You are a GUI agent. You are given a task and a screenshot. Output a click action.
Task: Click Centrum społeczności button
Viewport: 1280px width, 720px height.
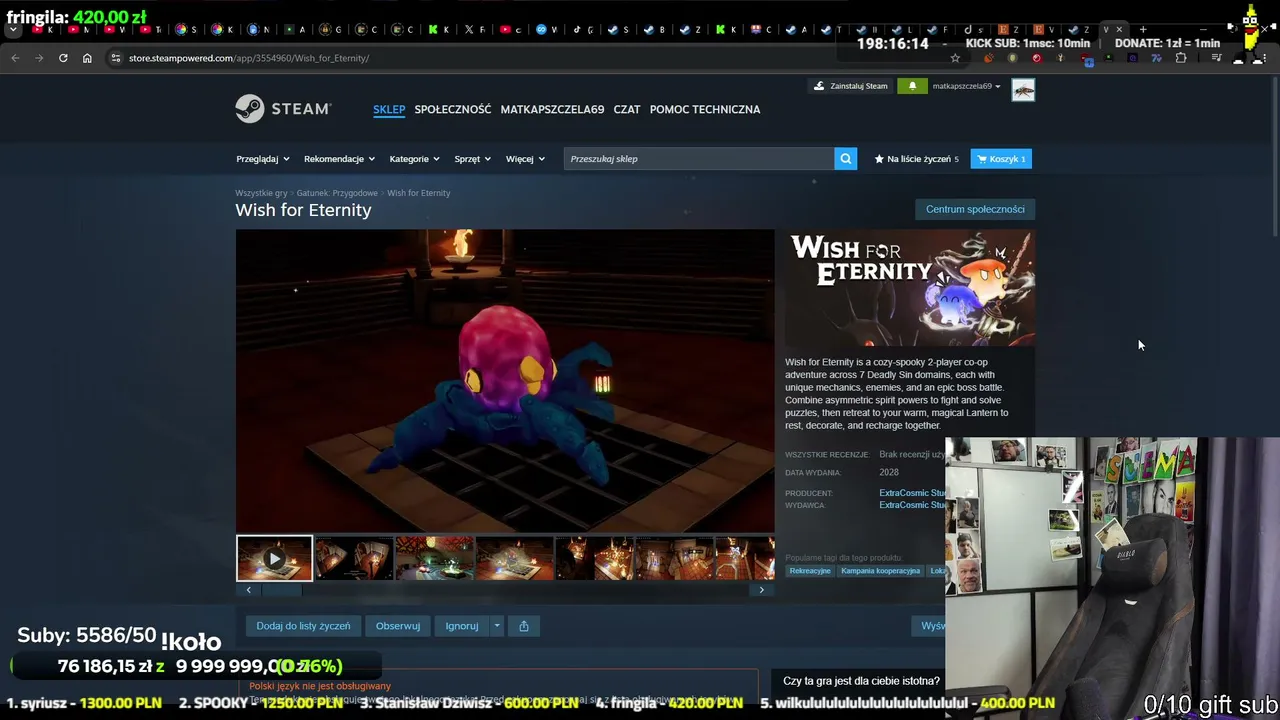point(975,209)
